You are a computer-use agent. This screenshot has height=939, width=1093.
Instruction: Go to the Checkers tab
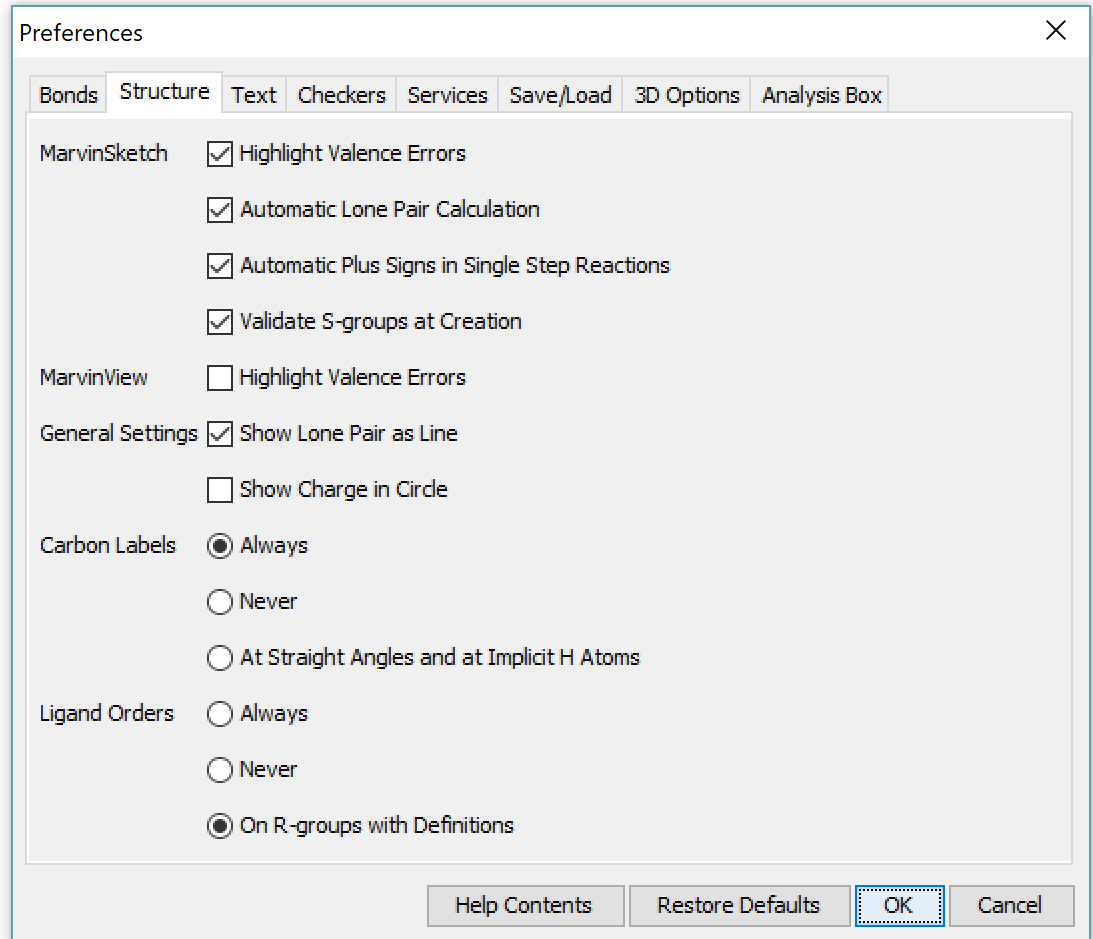tap(341, 95)
